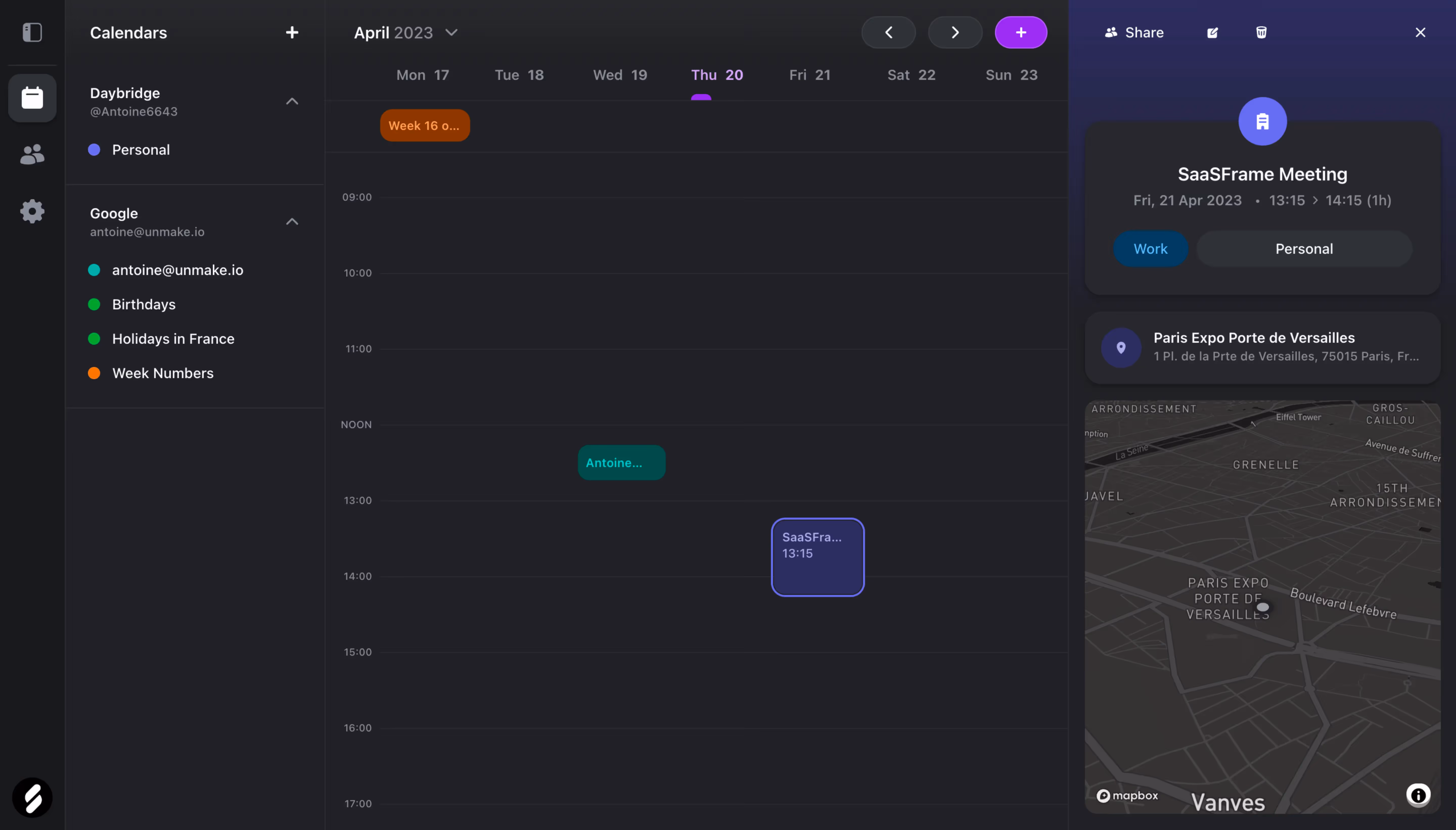Delete the event with trash icon
This screenshot has width=1456, height=830.
point(1261,33)
